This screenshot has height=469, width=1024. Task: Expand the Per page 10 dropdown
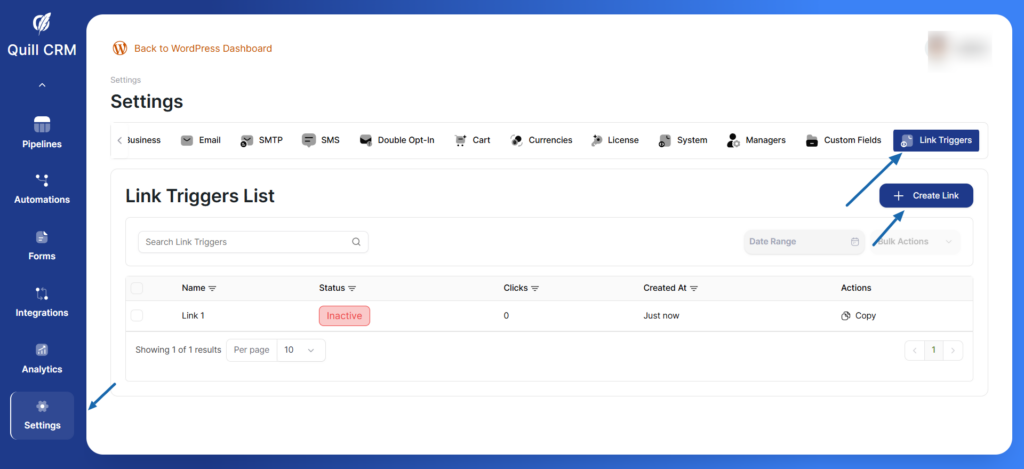point(301,350)
